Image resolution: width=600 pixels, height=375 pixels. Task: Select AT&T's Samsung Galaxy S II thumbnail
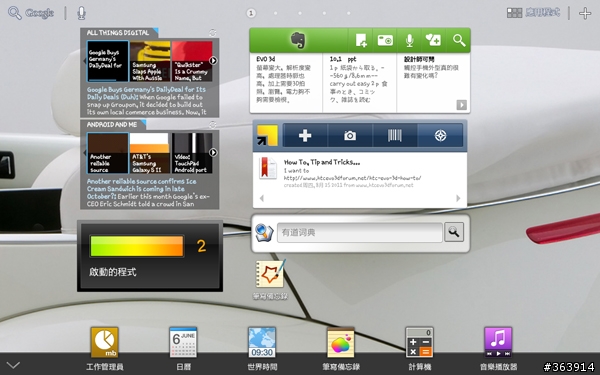(x=150, y=153)
